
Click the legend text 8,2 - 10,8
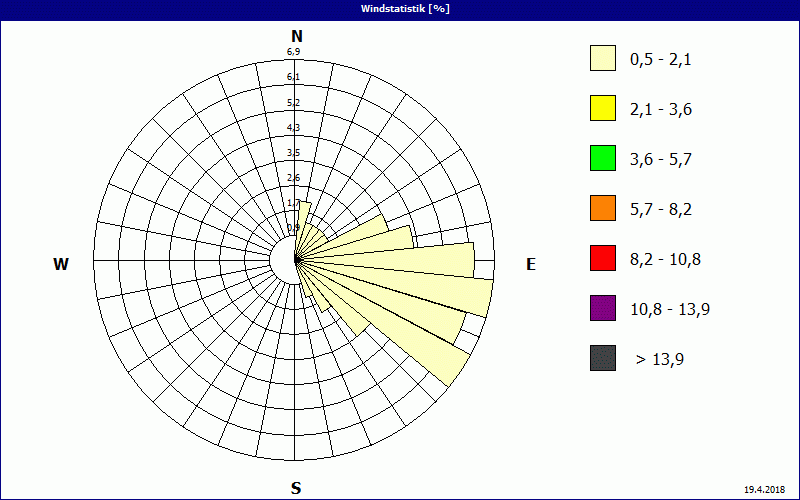click(665, 260)
